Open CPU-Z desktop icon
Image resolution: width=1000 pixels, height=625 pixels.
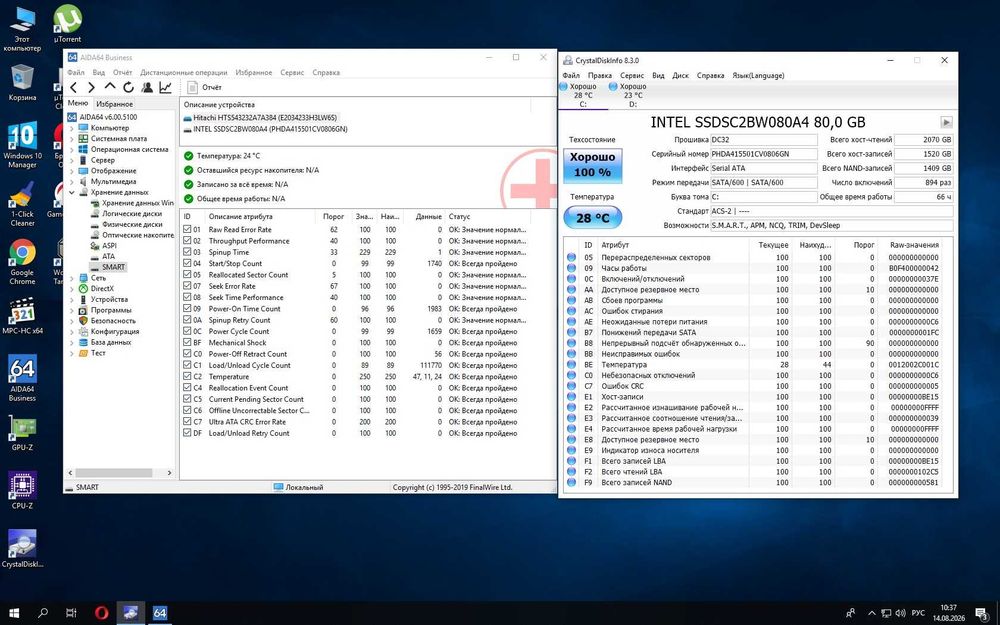(22, 490)
